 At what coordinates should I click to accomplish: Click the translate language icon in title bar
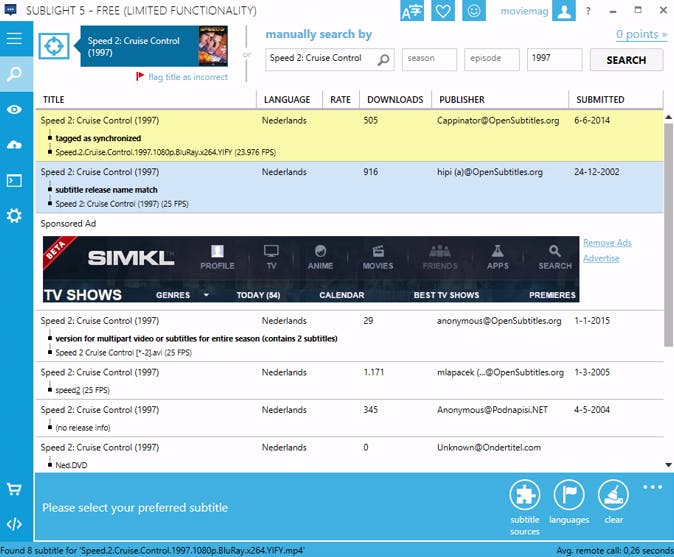pyautogui.click(x=412, y=11)
